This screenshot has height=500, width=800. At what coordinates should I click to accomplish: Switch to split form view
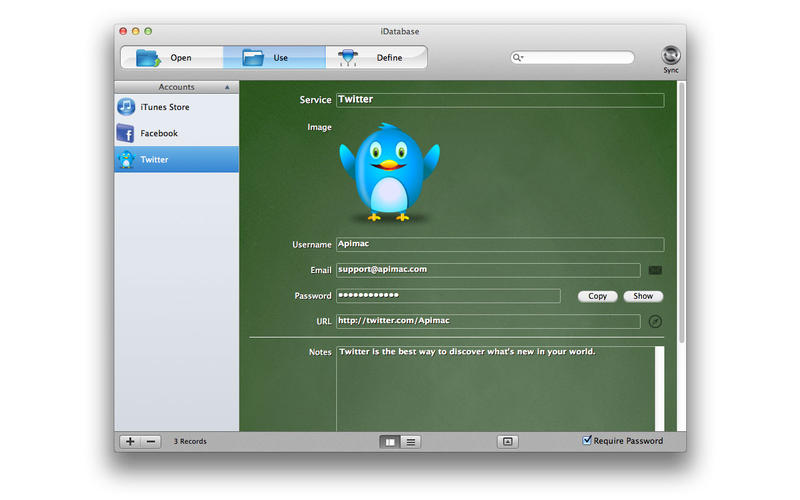click(x=390, y=442)
